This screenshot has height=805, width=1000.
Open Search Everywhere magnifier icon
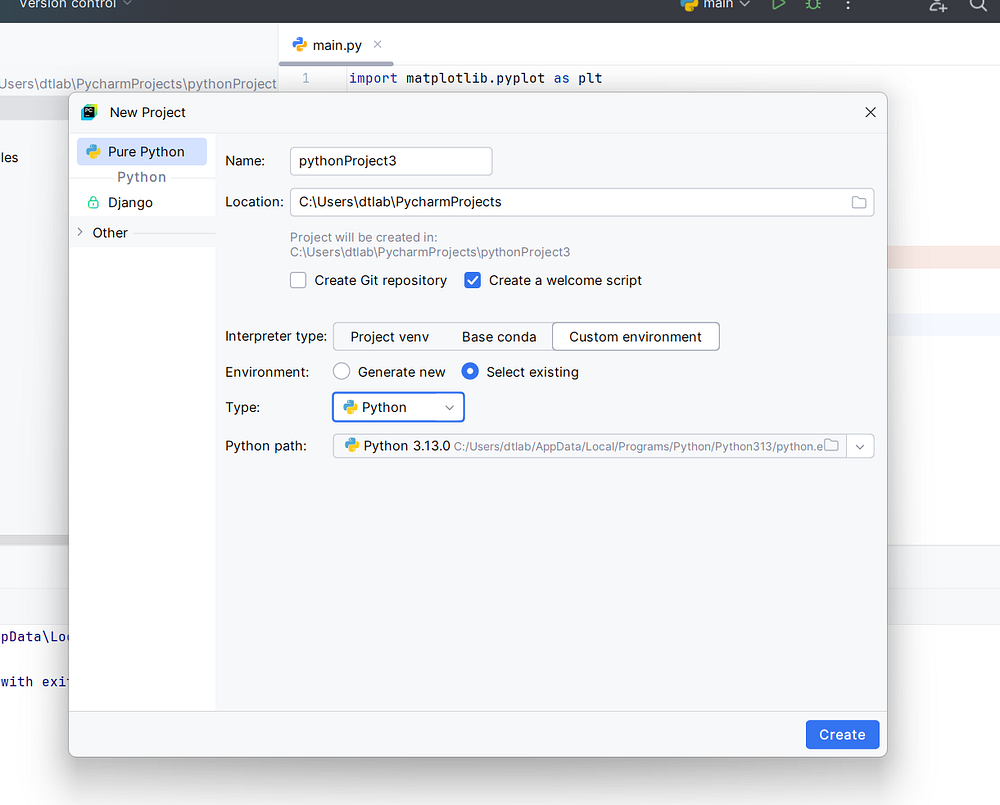979,4
